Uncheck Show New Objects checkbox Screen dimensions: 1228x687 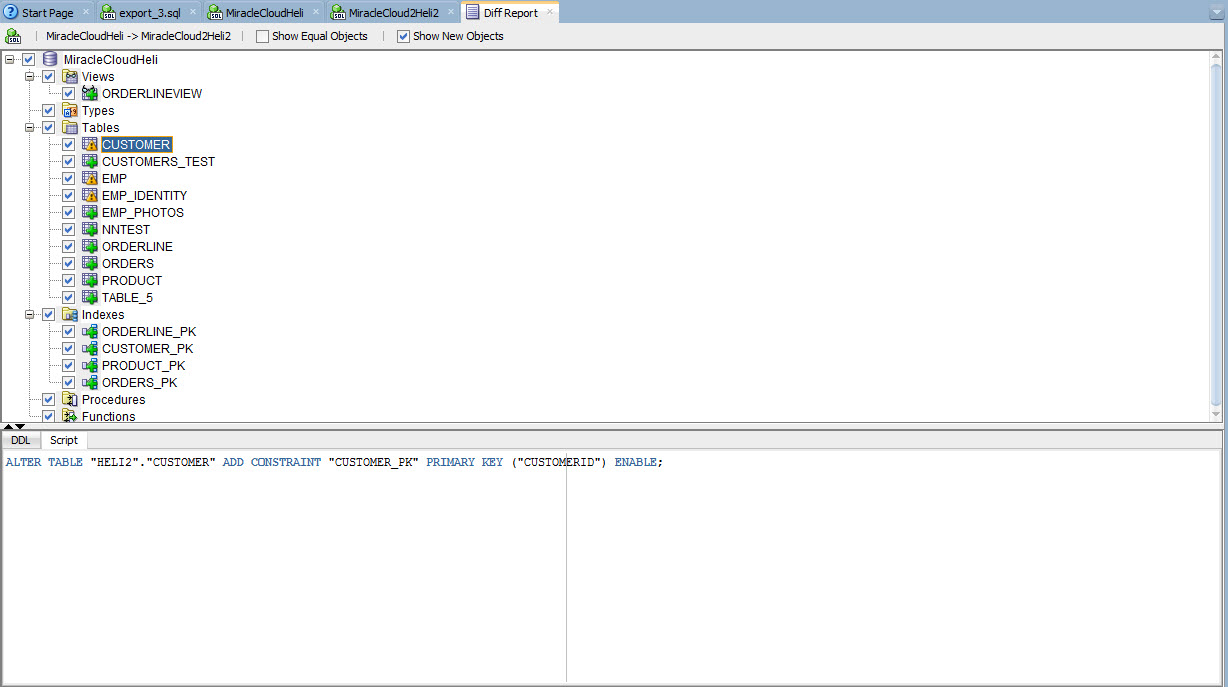coord(403,36)
